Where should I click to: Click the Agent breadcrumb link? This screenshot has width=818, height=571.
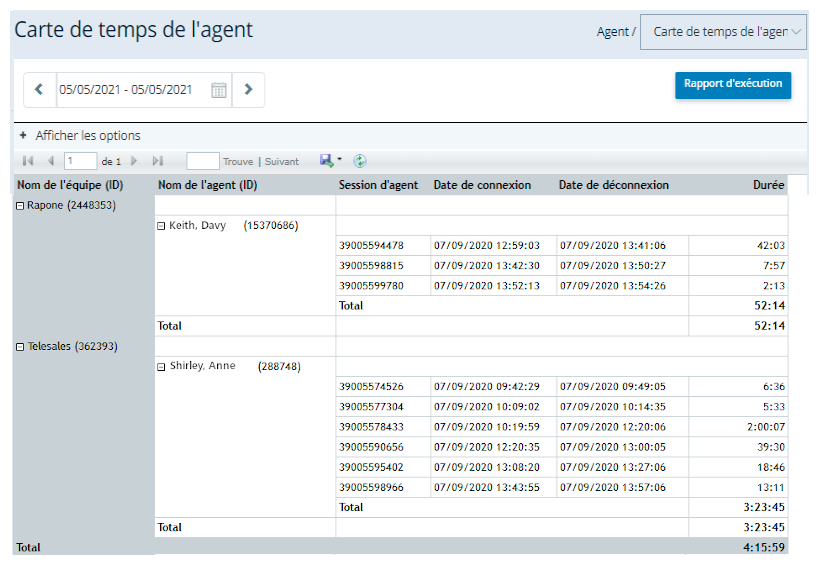612,32
